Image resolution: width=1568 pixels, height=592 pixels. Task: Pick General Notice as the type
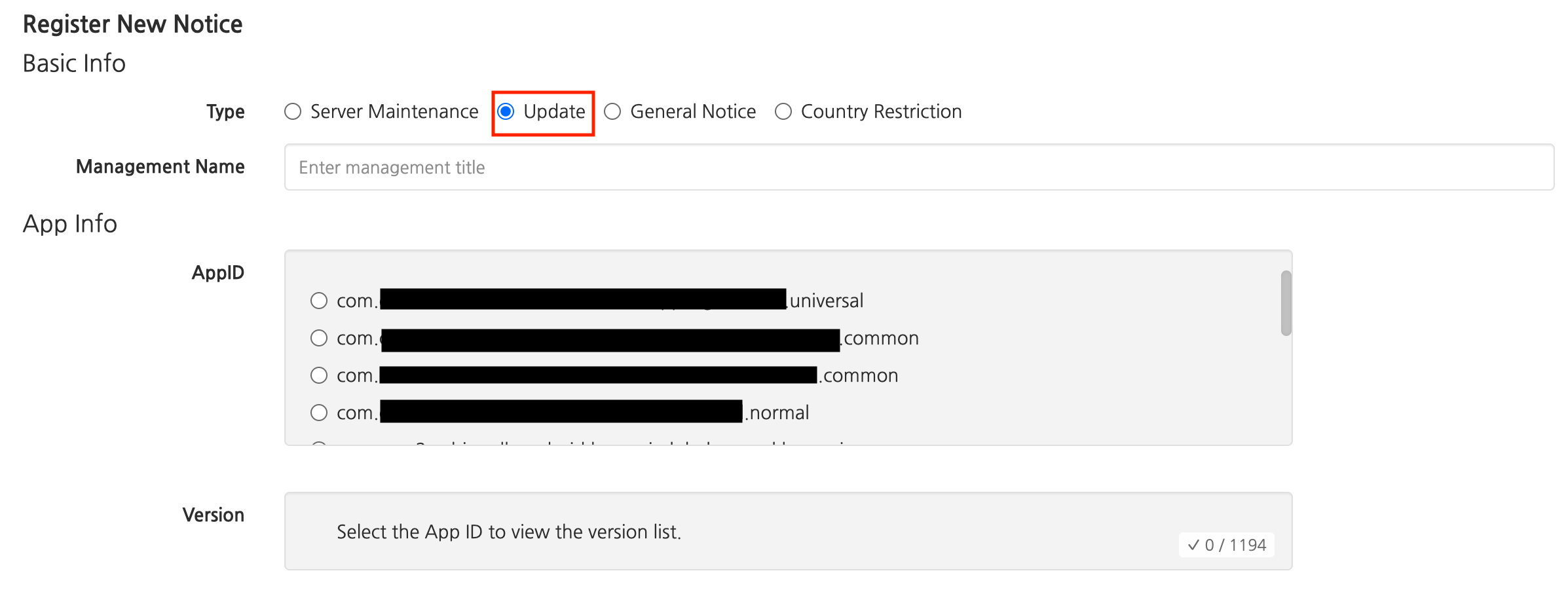pos(612,112)
